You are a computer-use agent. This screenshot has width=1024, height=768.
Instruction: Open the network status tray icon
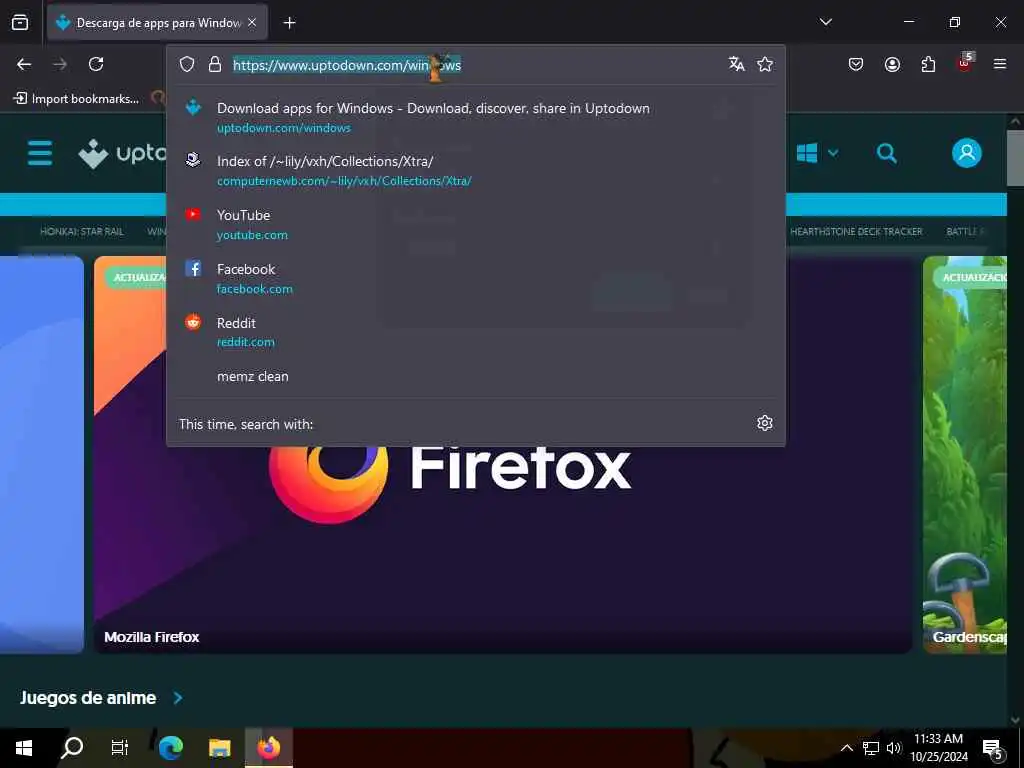(870, 748)
